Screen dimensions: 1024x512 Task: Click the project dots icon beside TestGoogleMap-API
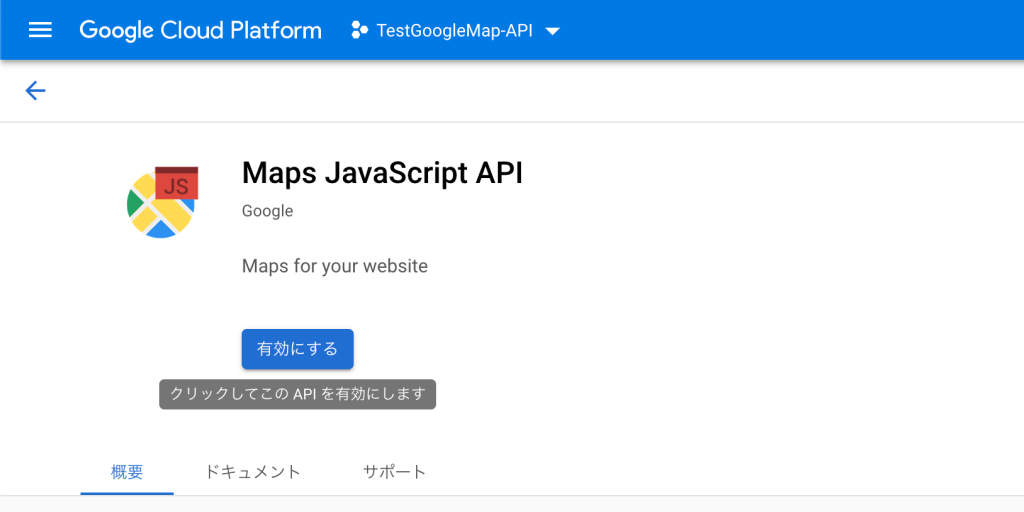coord(359,30)
